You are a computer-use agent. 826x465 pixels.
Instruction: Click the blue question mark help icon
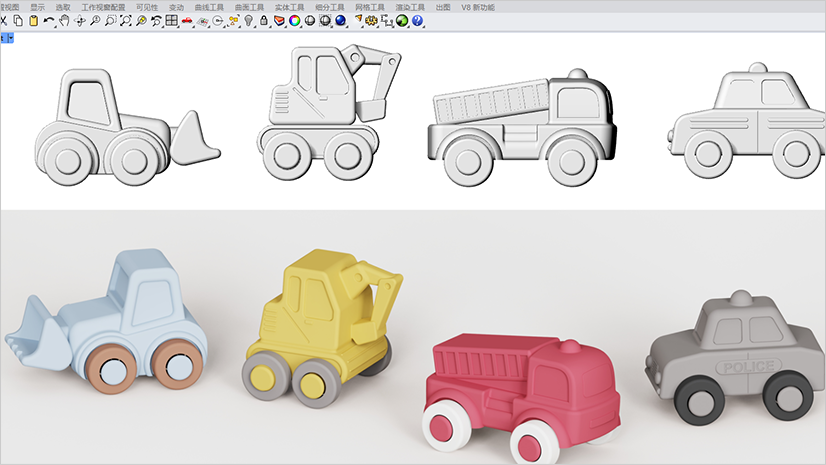(417, 20)
